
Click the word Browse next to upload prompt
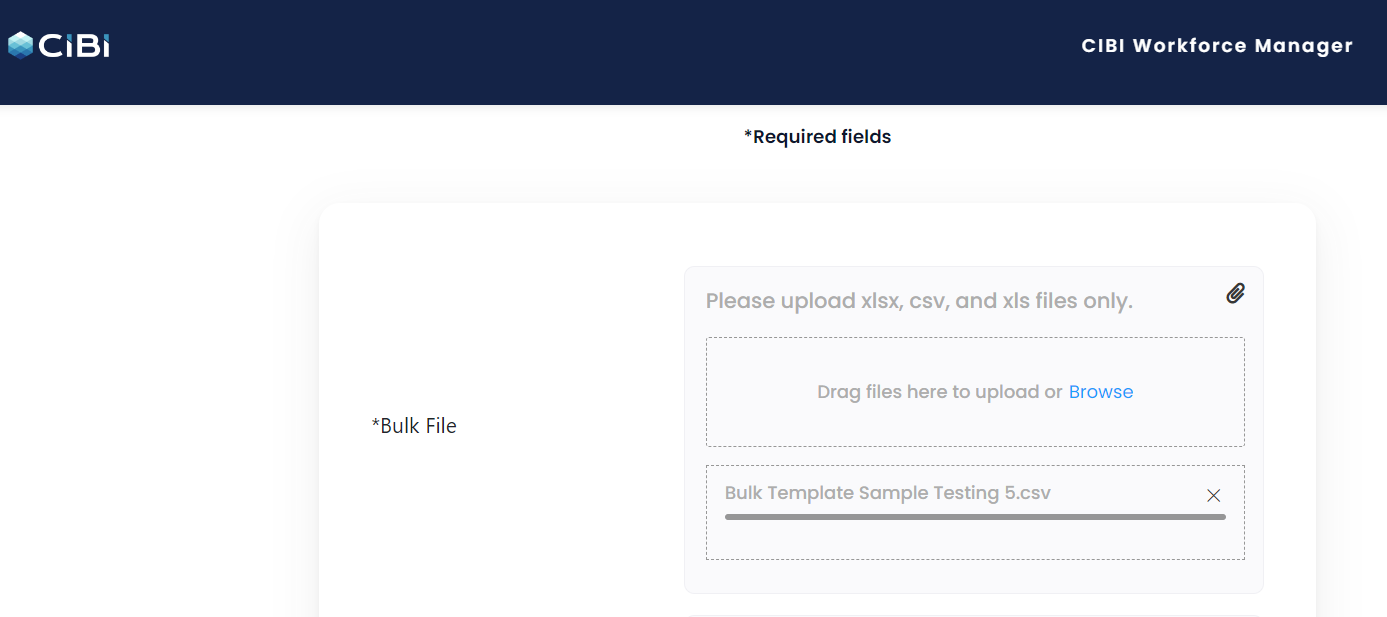[x=1101, y=392]
